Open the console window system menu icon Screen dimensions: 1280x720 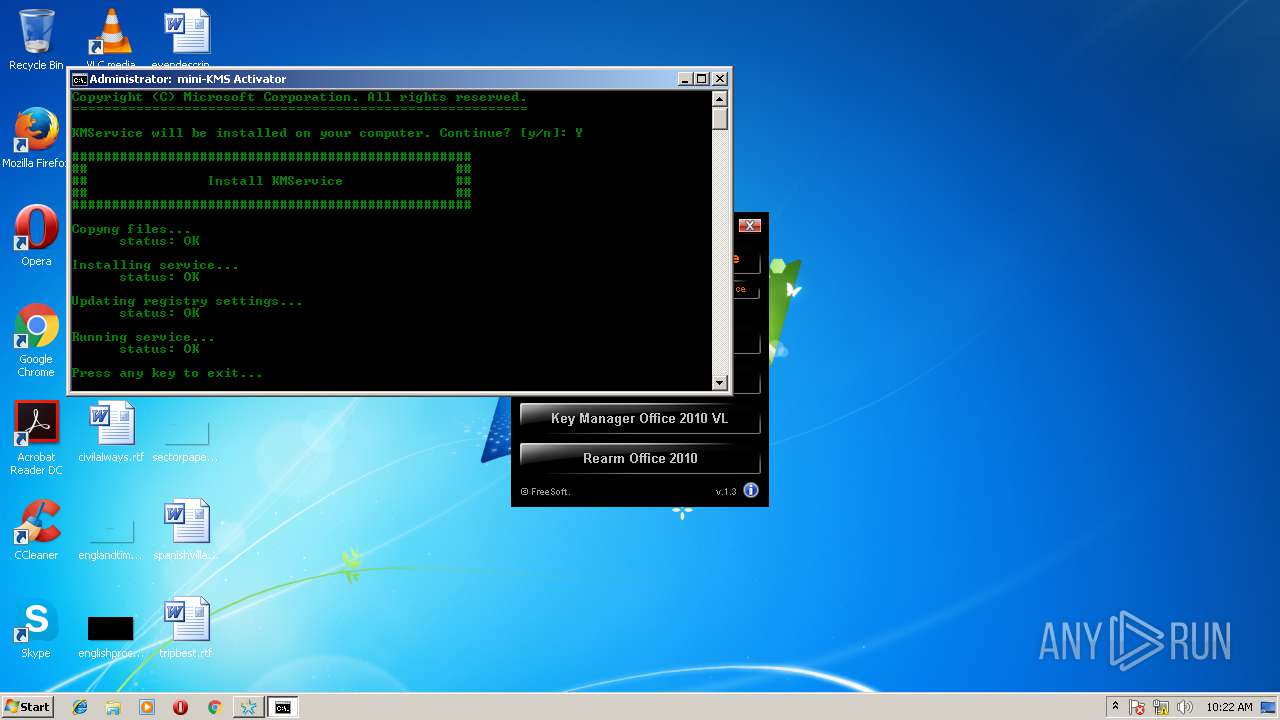pyautogui.click(x=80, y=79)
